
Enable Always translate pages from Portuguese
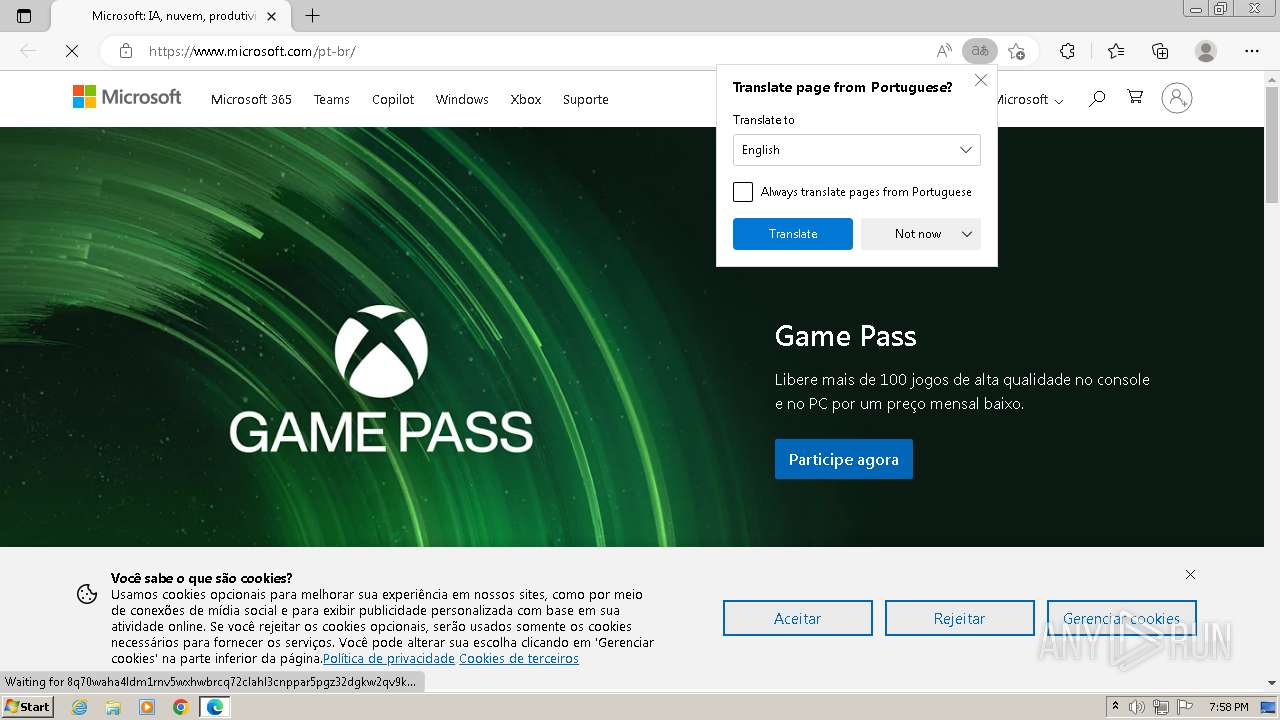[x=743, y=192]
